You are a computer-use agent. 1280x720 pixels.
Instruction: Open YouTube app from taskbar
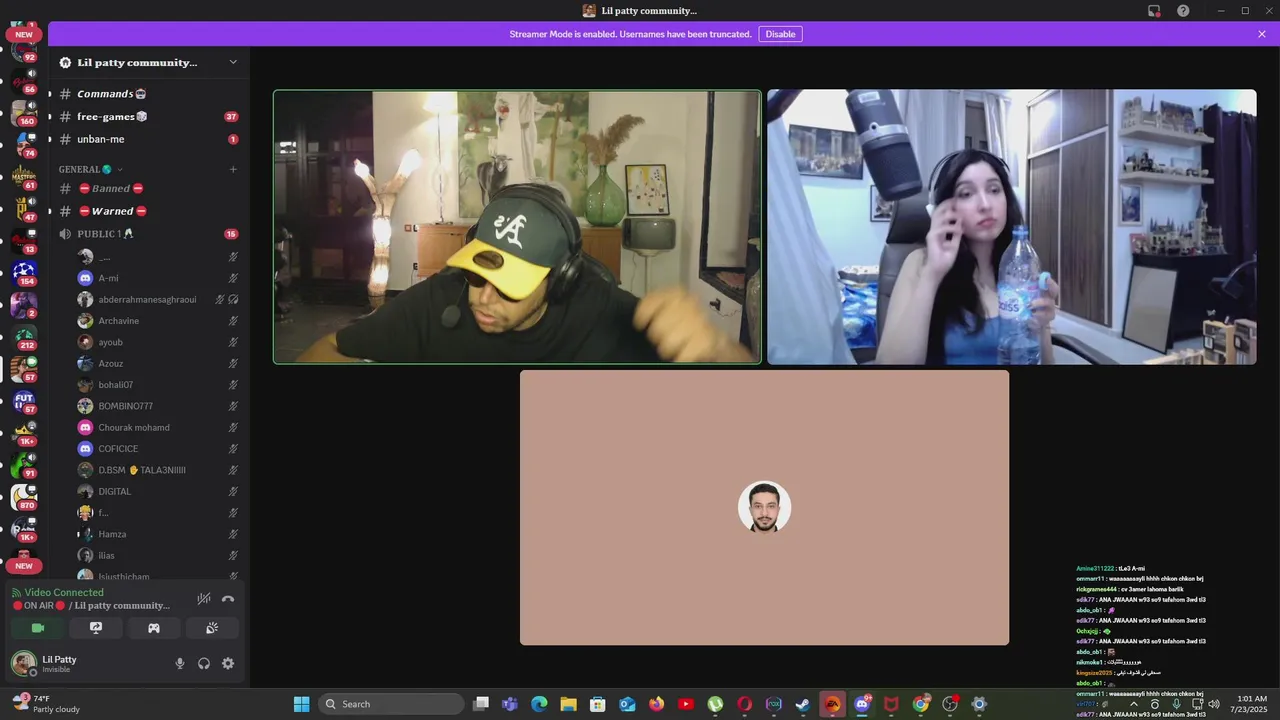click(x=686, y=704)
